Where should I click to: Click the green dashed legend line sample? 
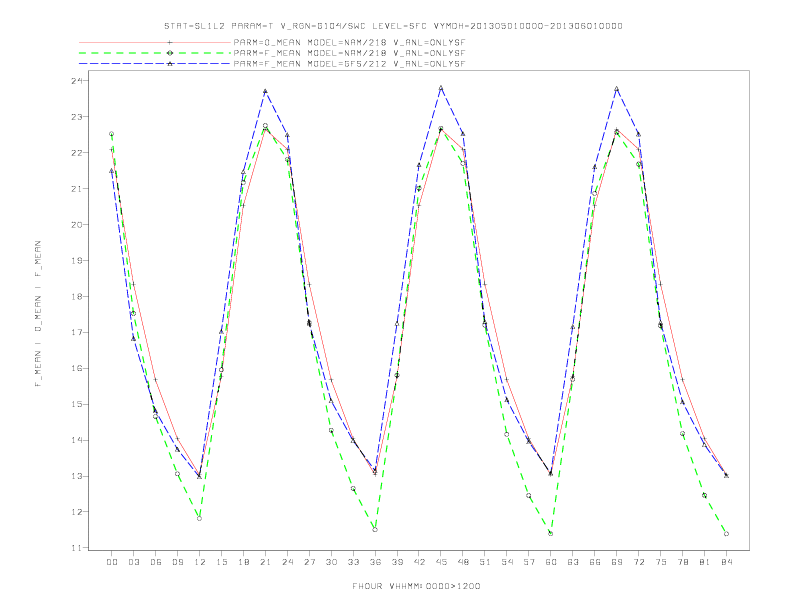155,53
